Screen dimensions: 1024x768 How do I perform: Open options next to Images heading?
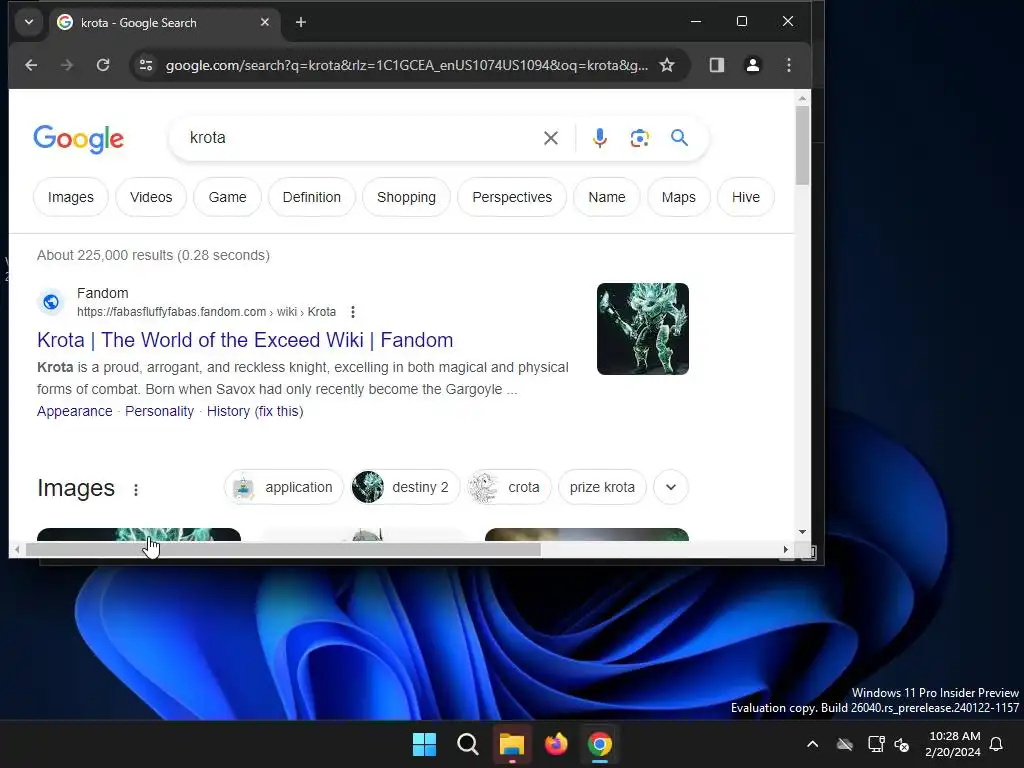136,490
